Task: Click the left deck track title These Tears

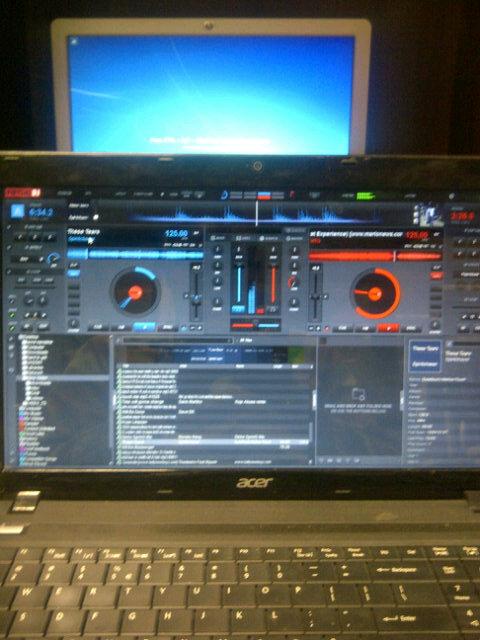Action: coord(84,231)
